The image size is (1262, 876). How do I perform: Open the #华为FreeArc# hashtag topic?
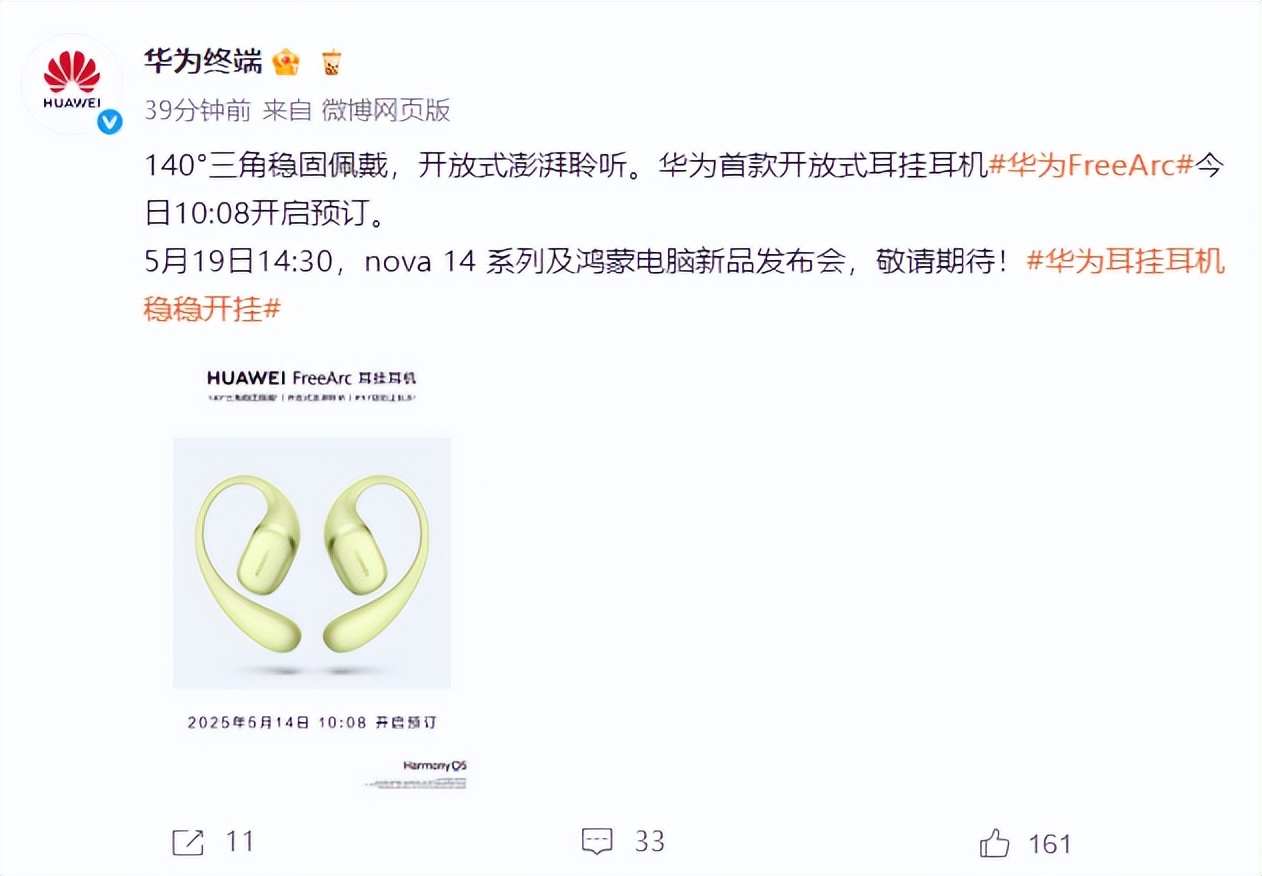pyautogui.click(x=1090, y=166)
